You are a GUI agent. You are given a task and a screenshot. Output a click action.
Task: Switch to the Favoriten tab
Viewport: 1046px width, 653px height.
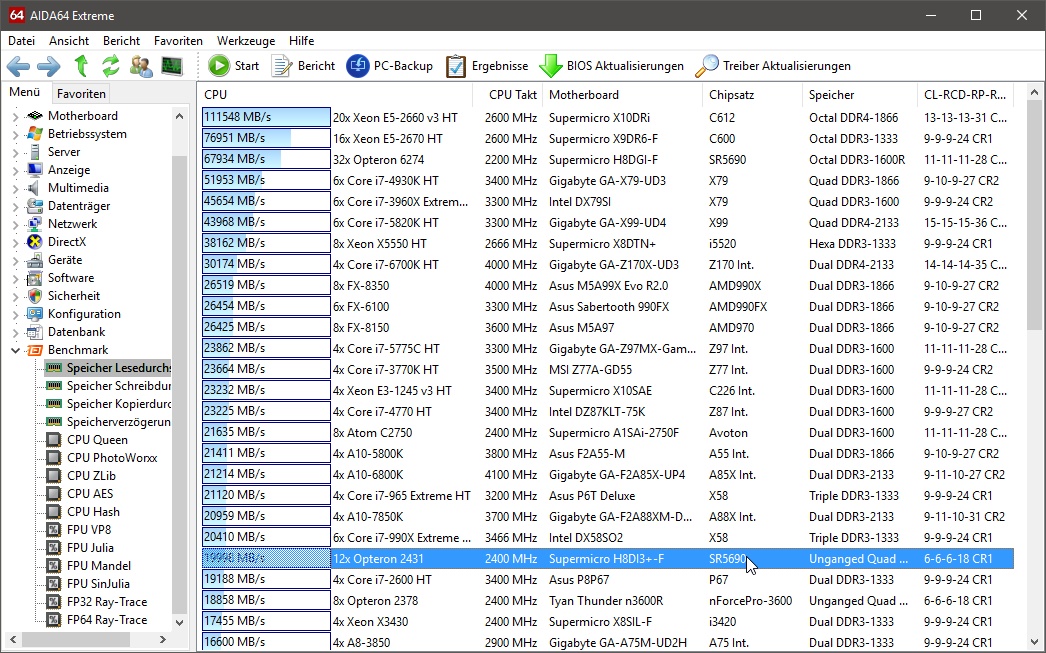[x=81, y=93]
